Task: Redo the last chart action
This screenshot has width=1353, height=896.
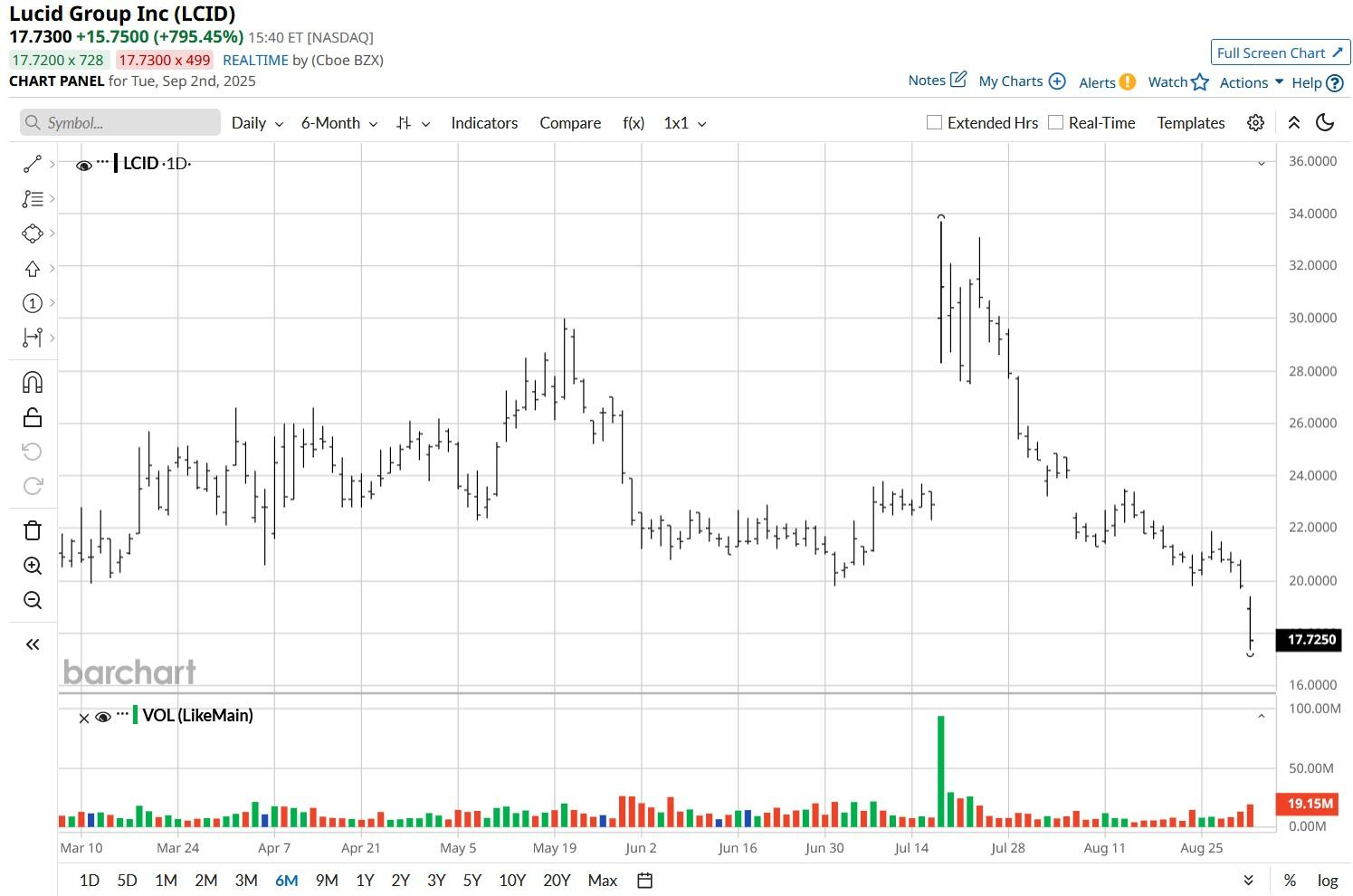Action: (33, 486)
